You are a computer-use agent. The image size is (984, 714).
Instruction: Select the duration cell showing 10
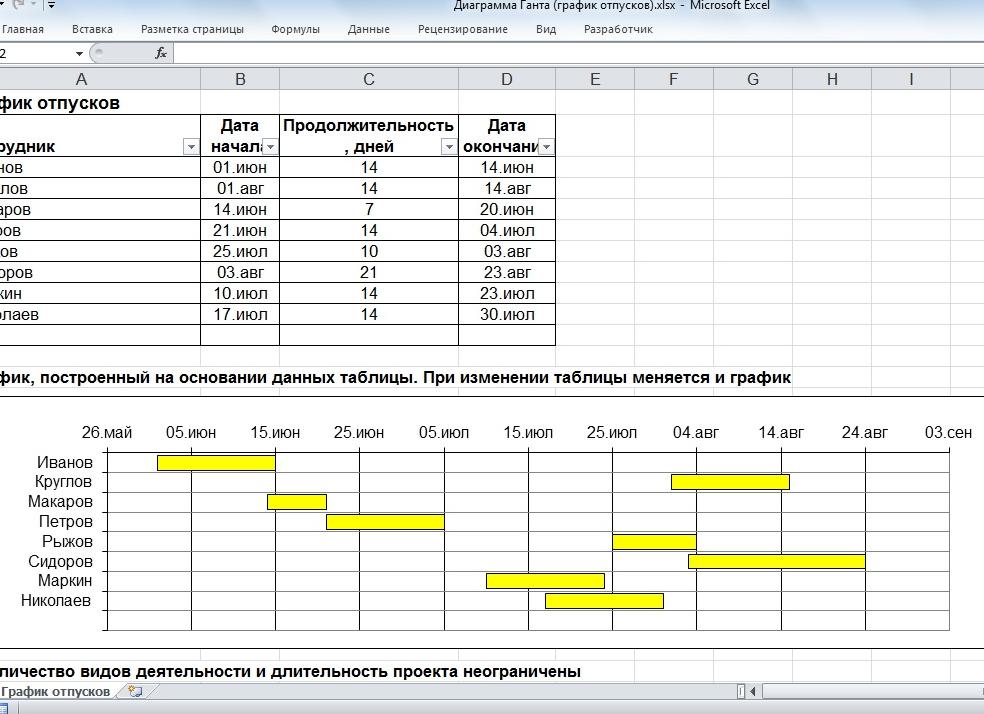click(x=369, y=252)
